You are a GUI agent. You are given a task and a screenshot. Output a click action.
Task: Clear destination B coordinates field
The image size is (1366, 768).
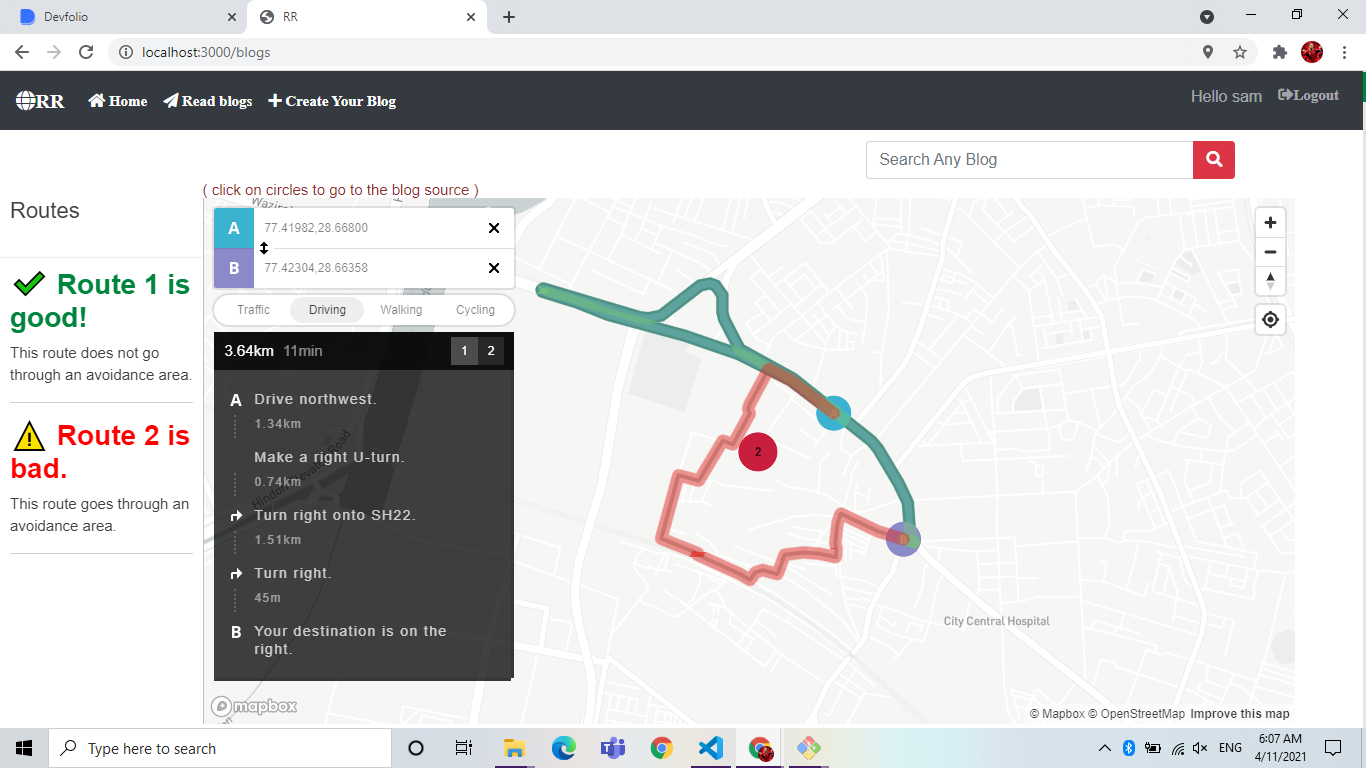click(x=493, y=268)
